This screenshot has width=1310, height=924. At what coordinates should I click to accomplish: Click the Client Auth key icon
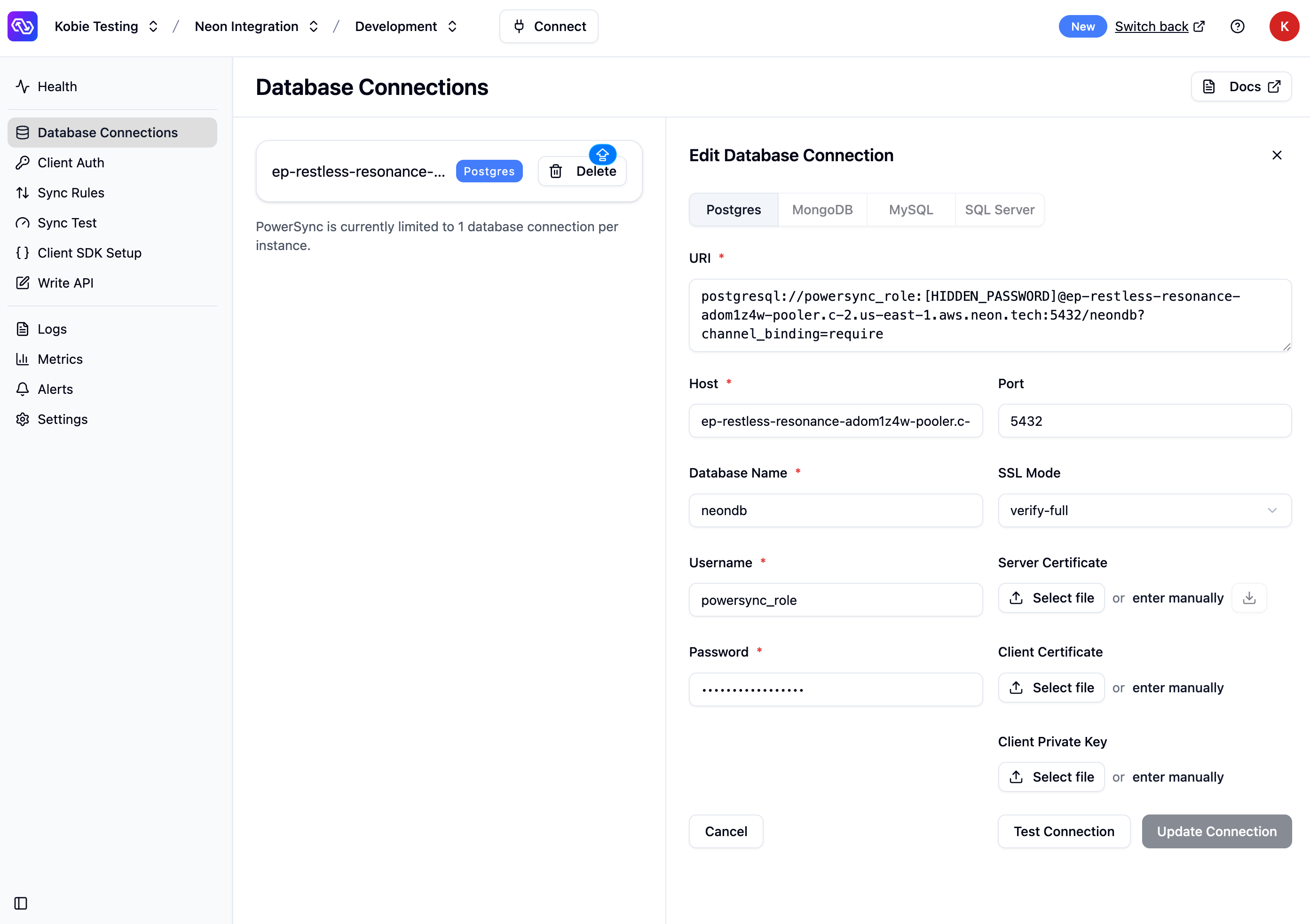click(22, 163)
